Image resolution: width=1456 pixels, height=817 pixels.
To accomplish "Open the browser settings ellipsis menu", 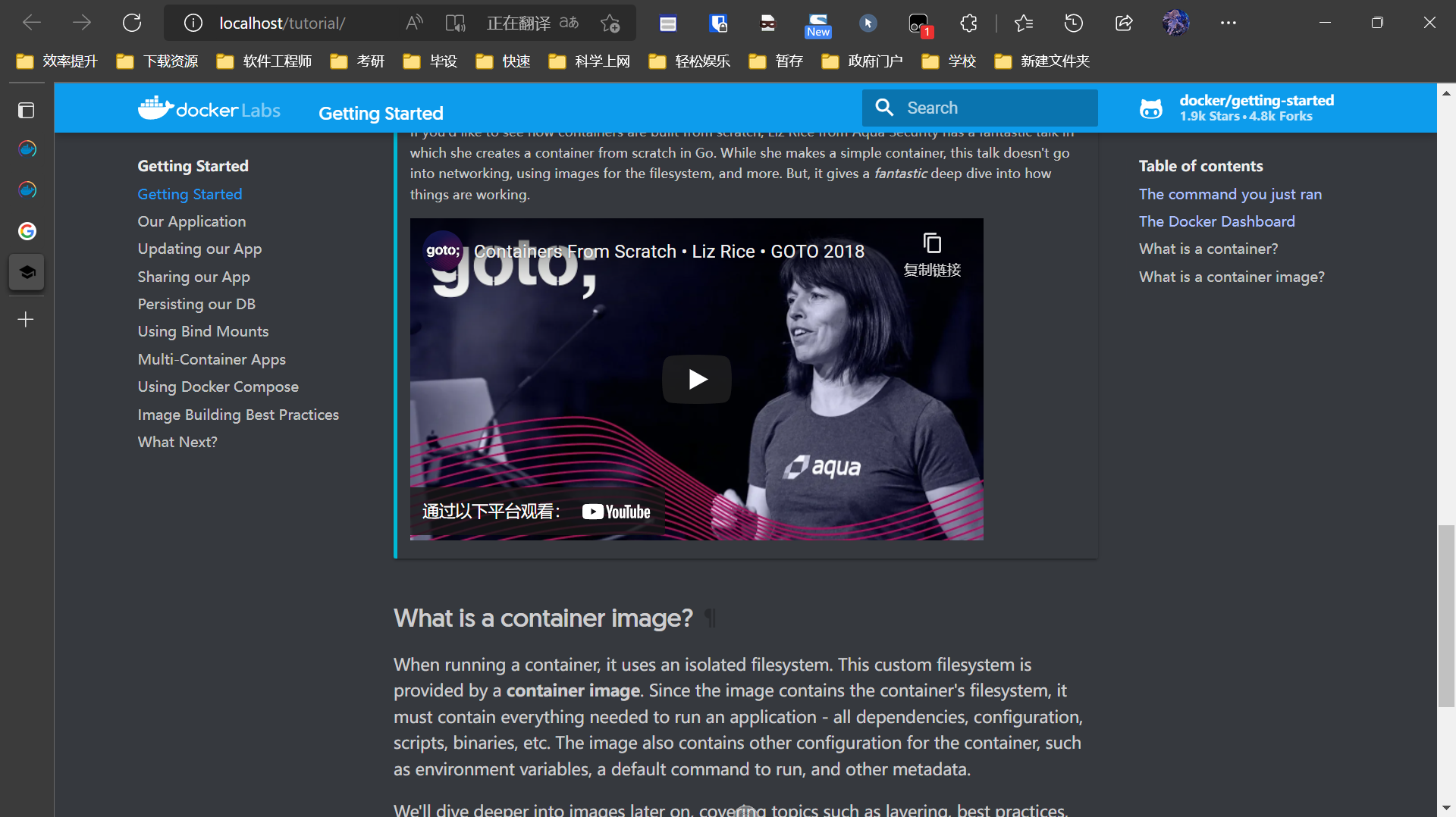I will pos(1228,23).
